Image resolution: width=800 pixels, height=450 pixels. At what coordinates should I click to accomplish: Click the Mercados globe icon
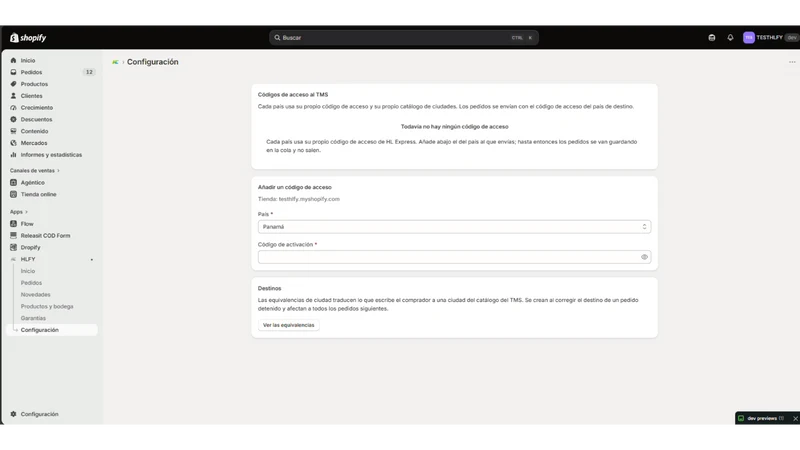point(13,143)
